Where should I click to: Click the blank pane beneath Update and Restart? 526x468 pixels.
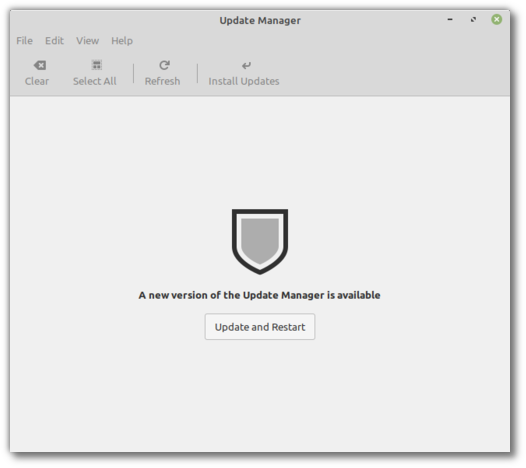tap(260, 396)
